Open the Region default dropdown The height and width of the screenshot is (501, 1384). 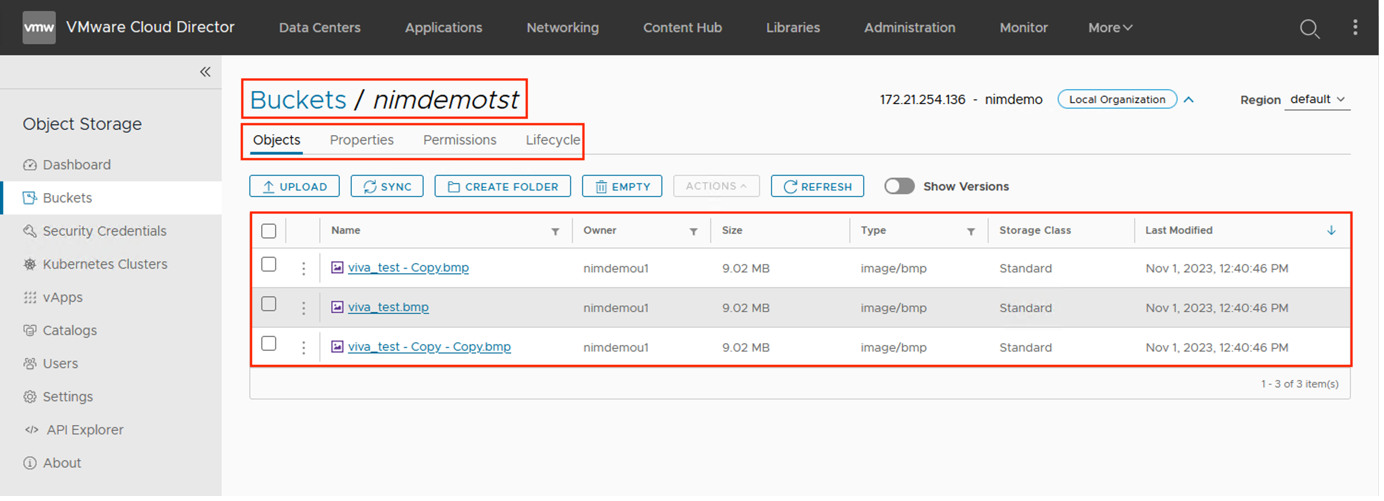coord(1317,100)
